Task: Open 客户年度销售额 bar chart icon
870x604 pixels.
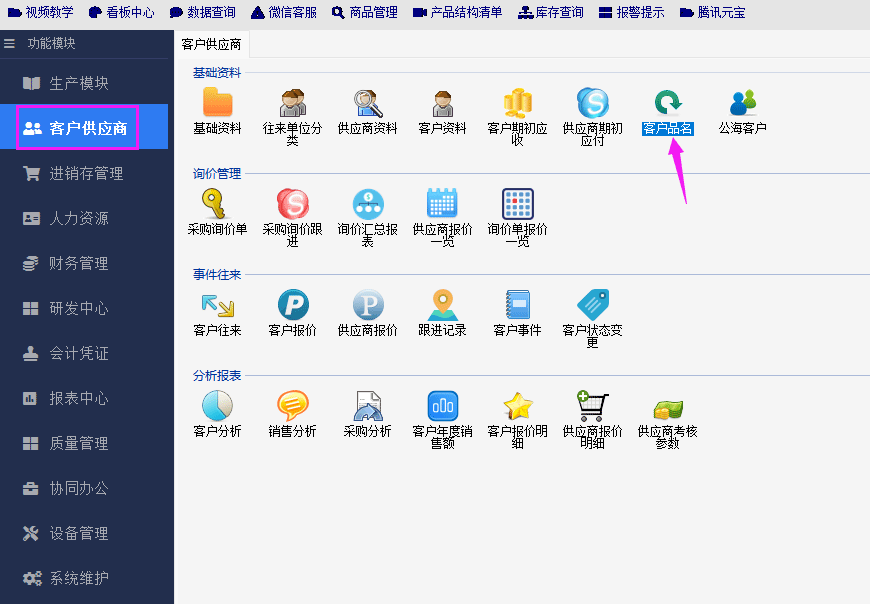Action: click(442, 406)
